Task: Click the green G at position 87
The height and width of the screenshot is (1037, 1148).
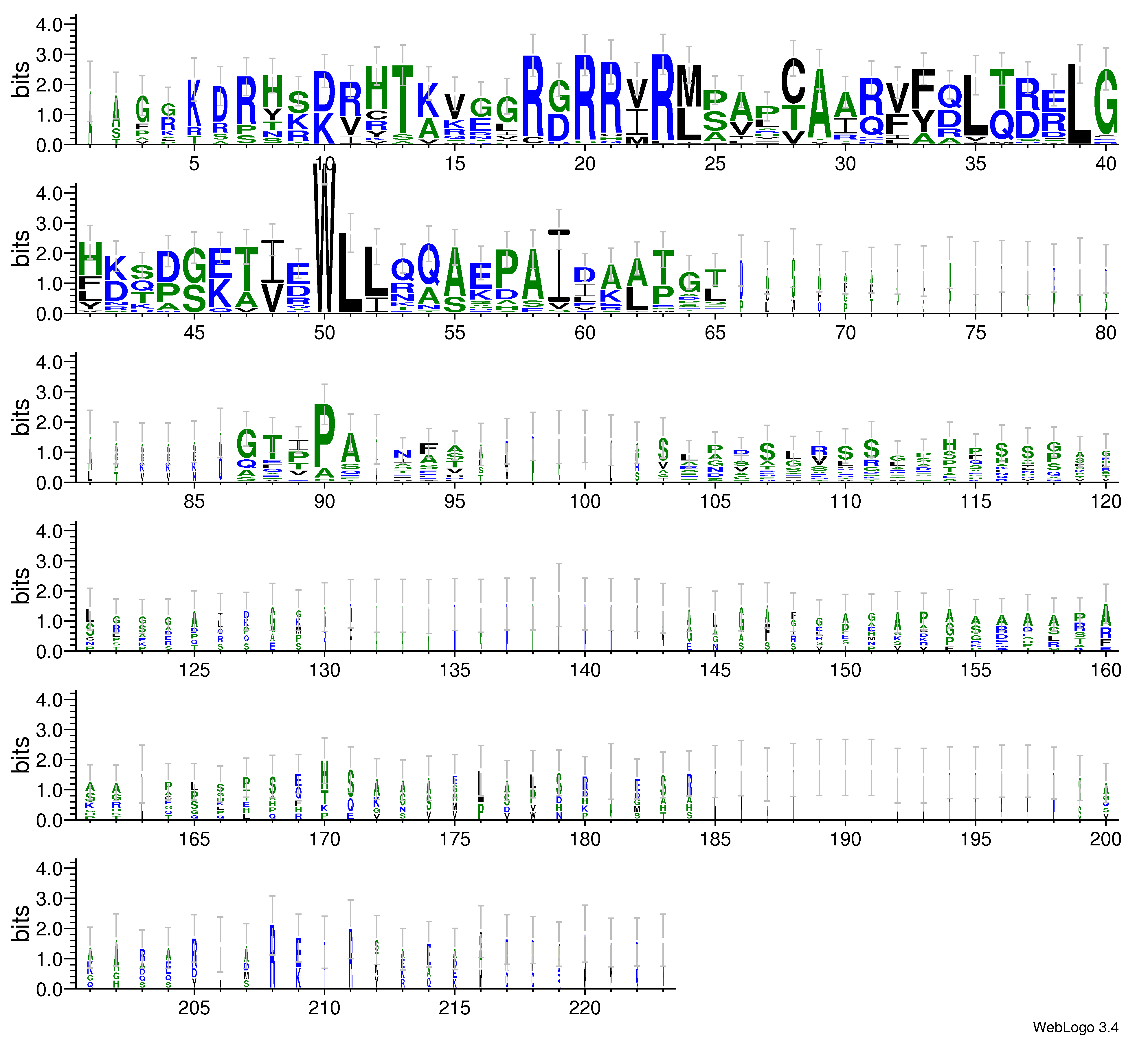Action: pos(247,444)
